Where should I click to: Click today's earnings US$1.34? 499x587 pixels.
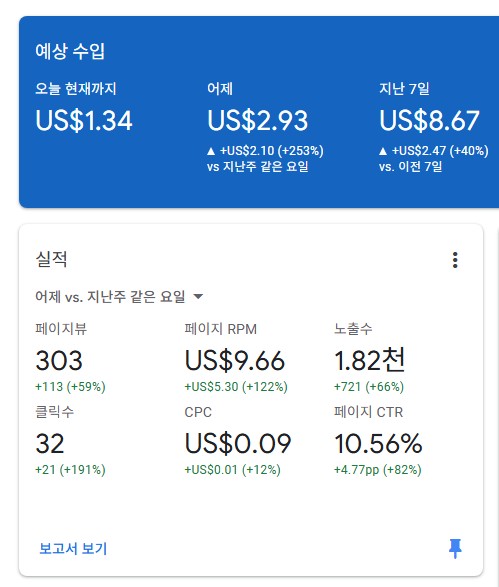84,121
